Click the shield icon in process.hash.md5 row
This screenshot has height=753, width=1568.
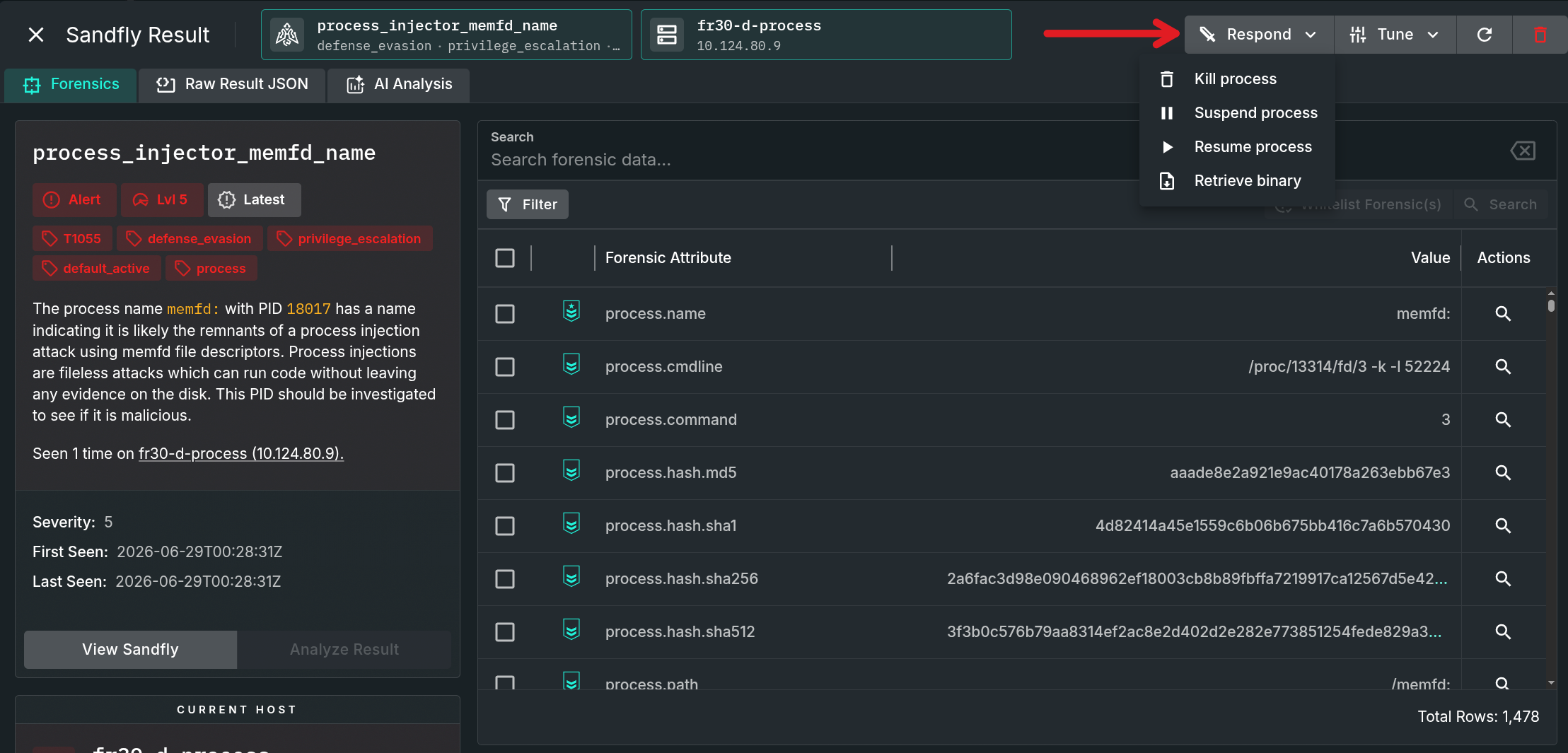571,470
